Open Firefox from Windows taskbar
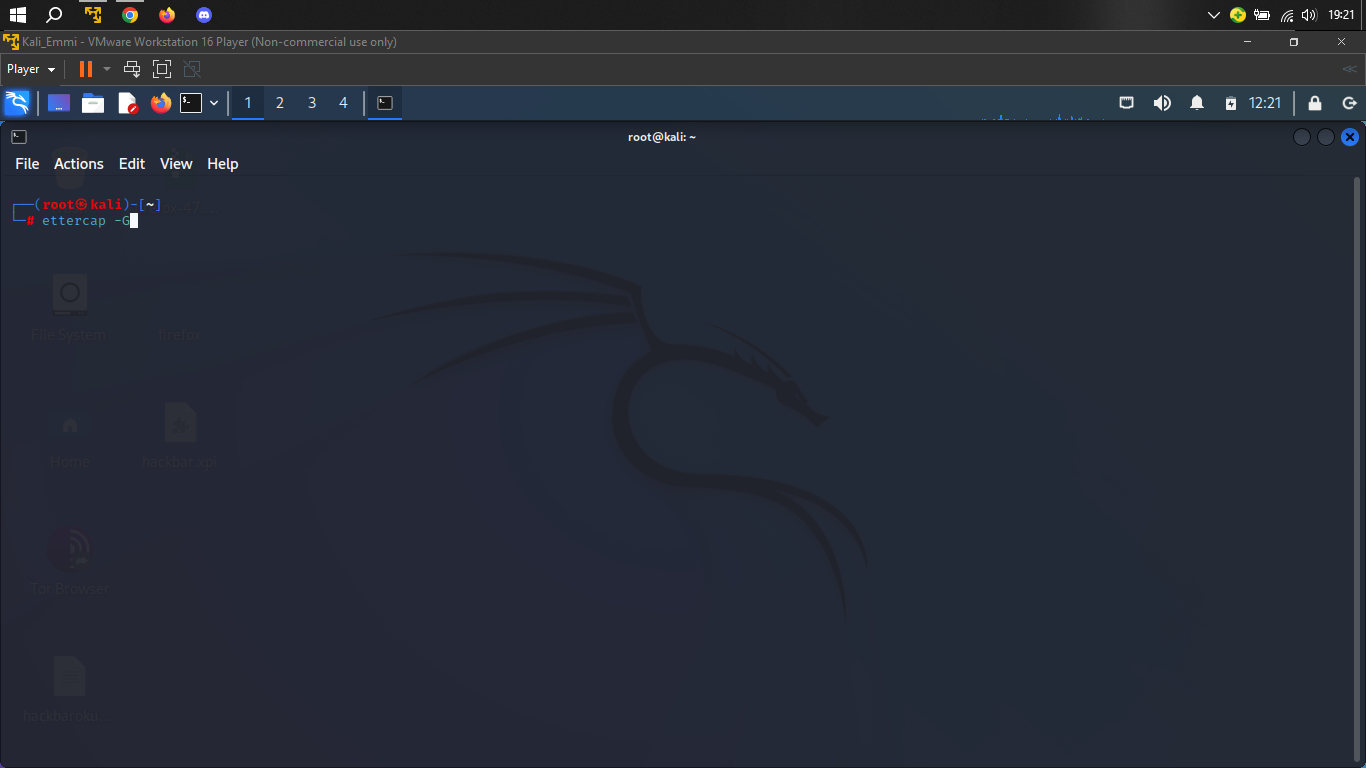Screen dimensions: 1366x768 [x=167, y=15]
